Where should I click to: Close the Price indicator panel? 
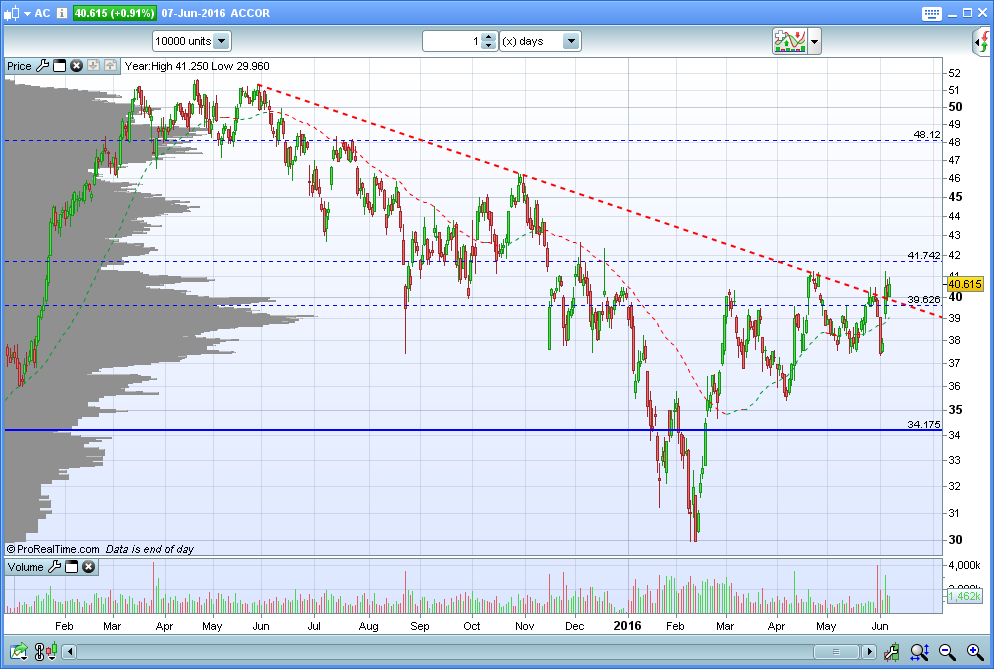point(76,66)
